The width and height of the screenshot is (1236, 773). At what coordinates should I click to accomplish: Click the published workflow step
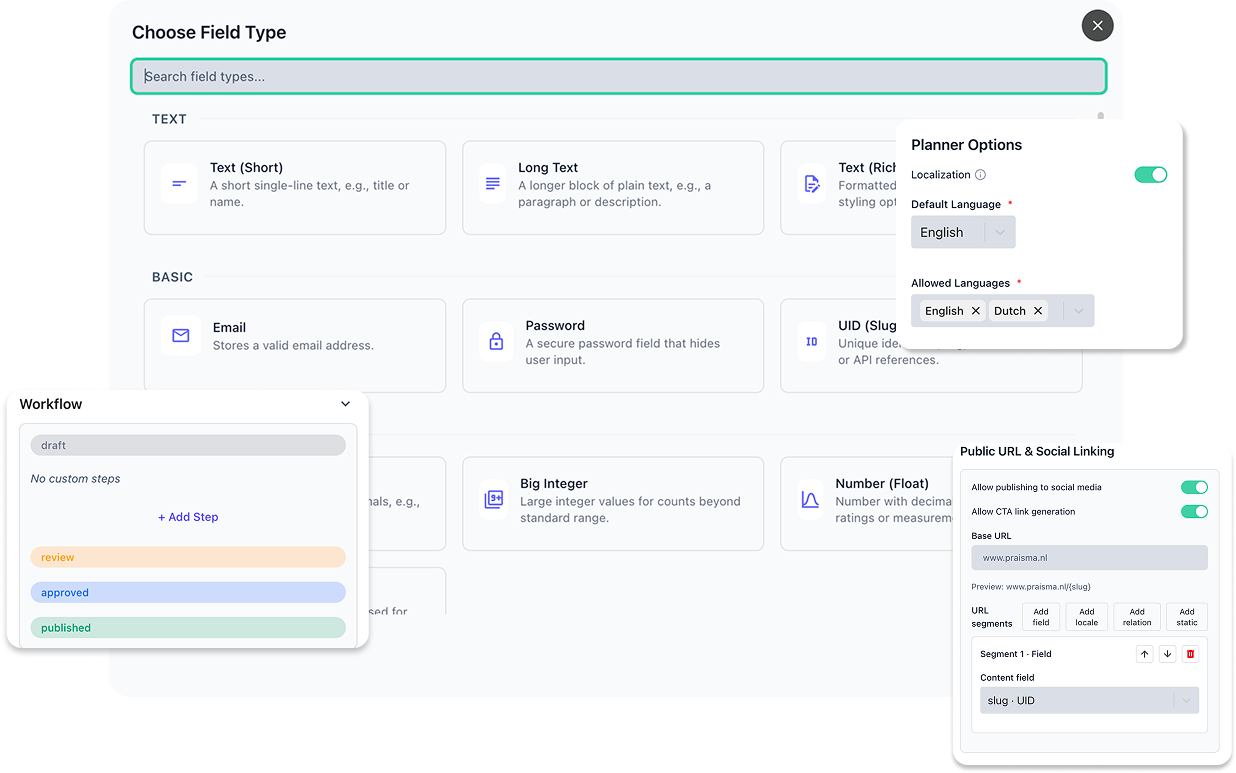(187, 627)
